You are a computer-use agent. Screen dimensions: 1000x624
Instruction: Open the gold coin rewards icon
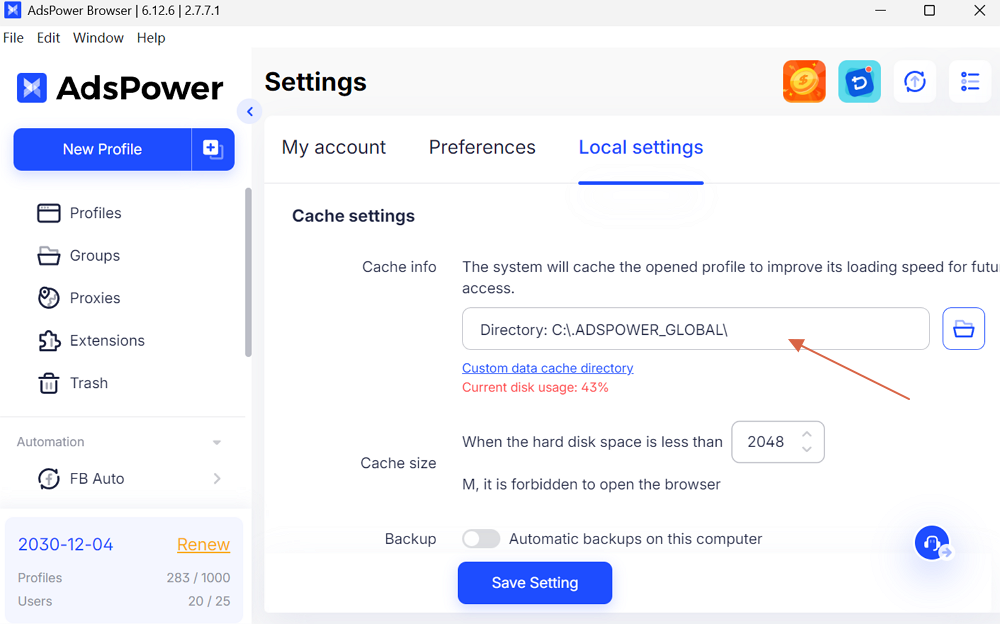pyautogui.click(x=804, y=82)
